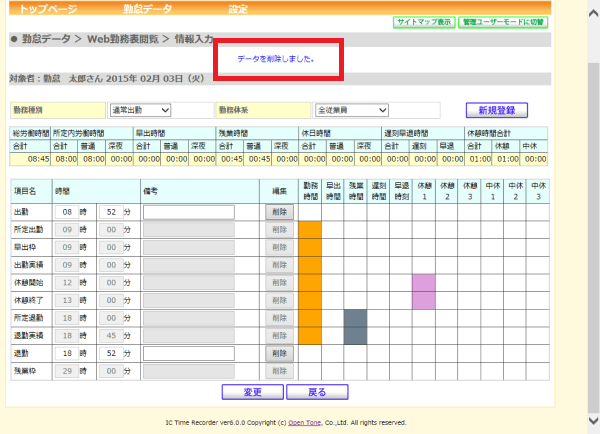600x434 pixels.
Task: Click the scrollbar up arrow
Action: (x=593, y=13)
